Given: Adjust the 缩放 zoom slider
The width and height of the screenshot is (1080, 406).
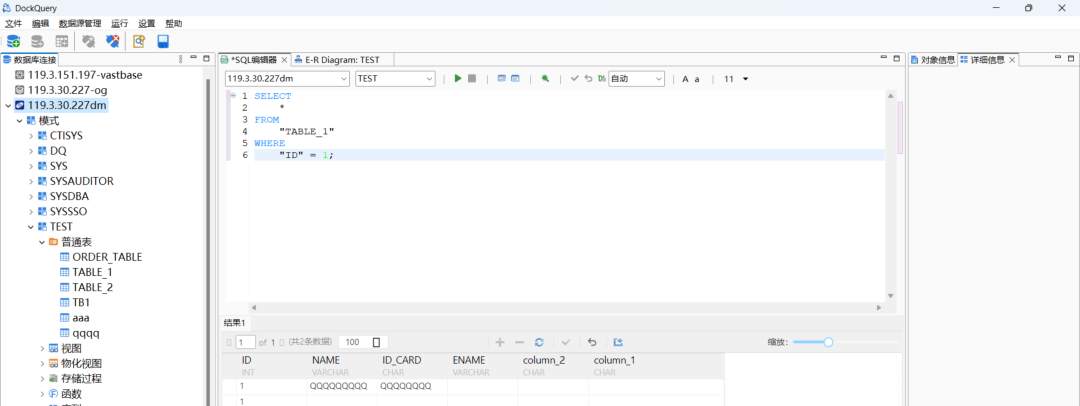Looking at the screenshot, I should (x=828, y=342).
